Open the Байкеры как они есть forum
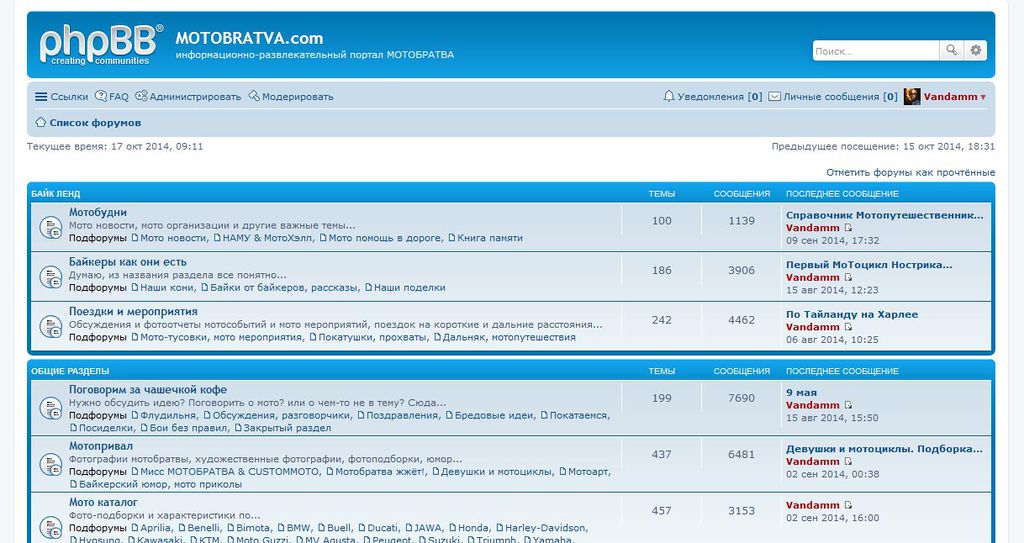This screenshot has height=543, width=1024. [127, 262]
